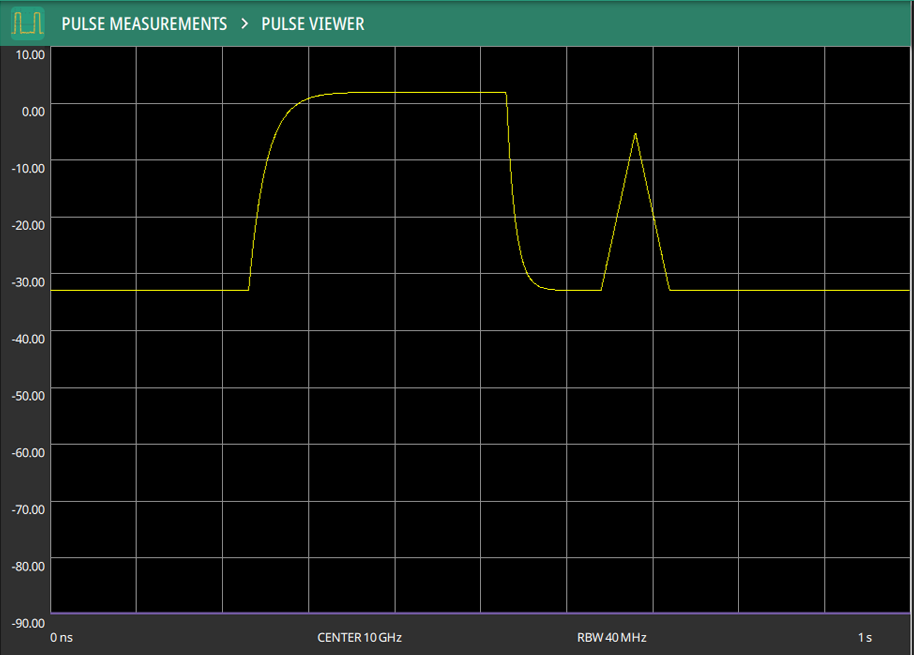Click the CENTER 10 GHz label
The image size is (914, 655).
click(359, 638)
